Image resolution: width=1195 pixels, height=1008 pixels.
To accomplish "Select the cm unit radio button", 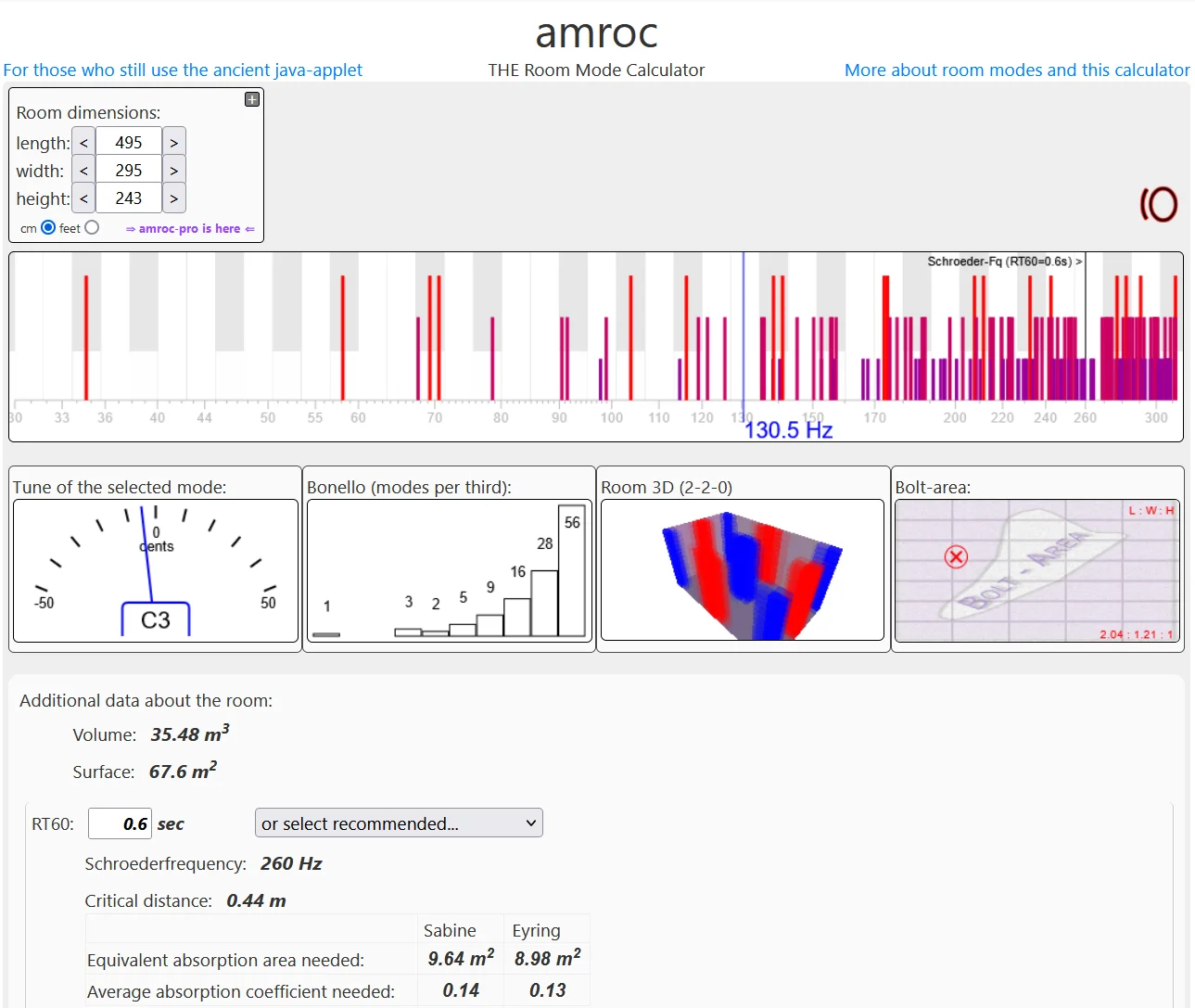I will (x=48, y=227).
